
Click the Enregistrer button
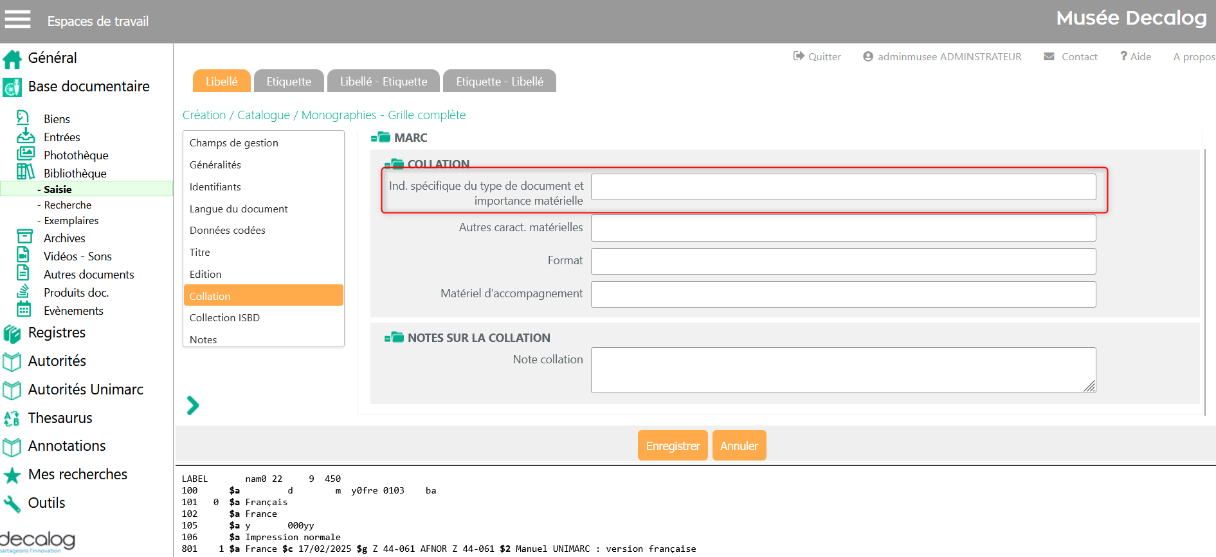[672, 446]
